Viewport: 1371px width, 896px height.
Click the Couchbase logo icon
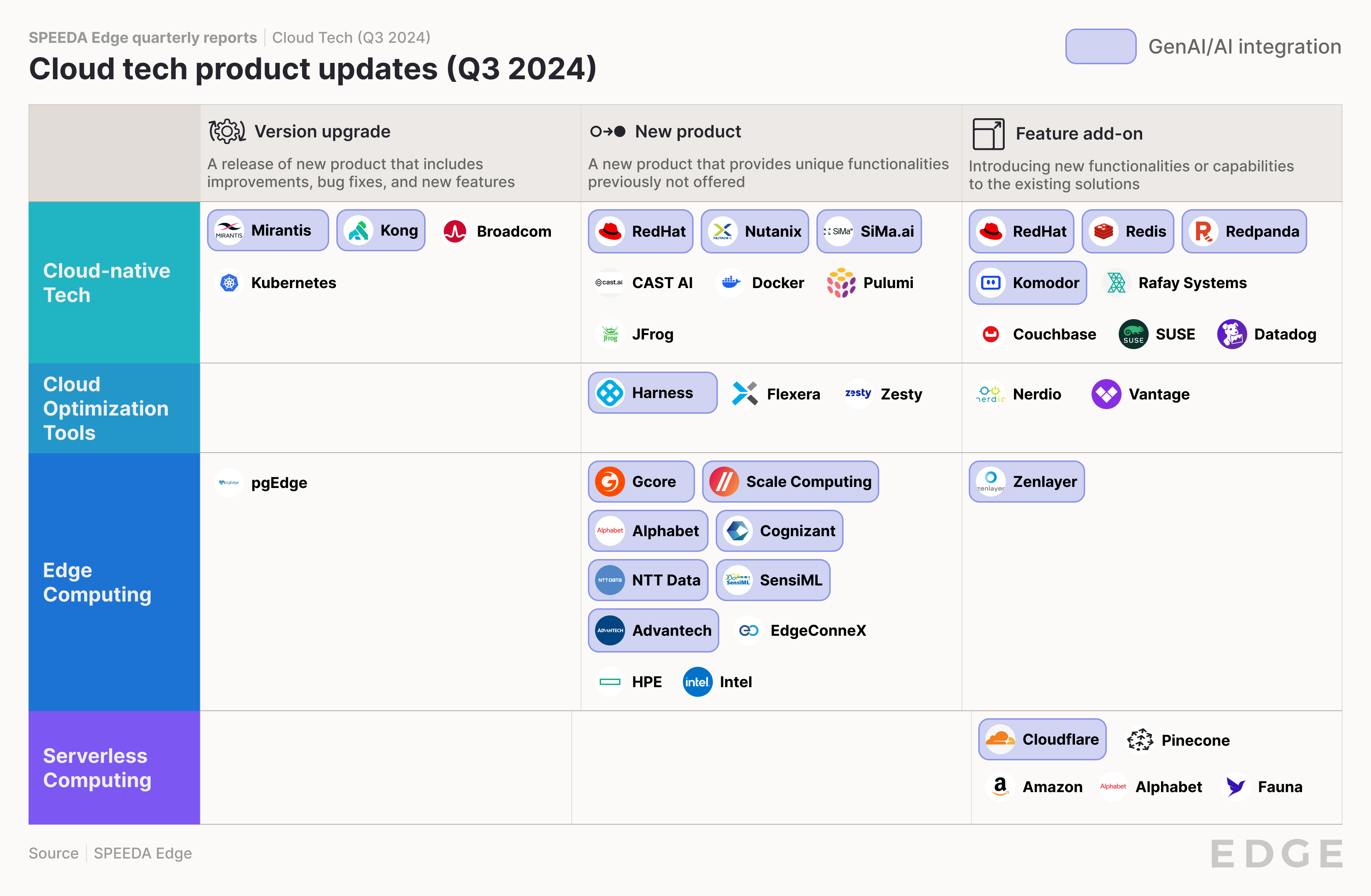[991, 334]
